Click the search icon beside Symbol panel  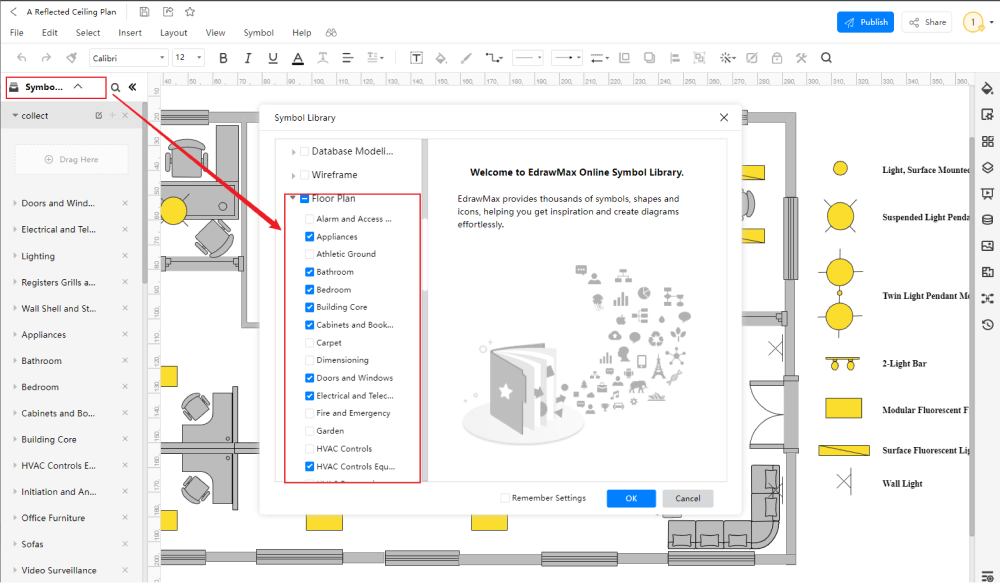(116, 88)
